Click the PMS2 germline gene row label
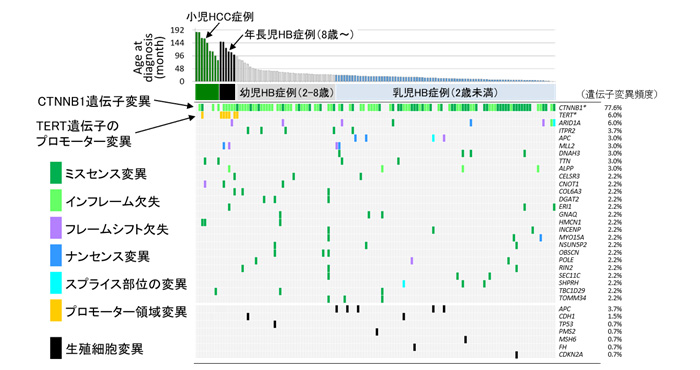This screenshot has width=700, height=370. tap(567, 332)
